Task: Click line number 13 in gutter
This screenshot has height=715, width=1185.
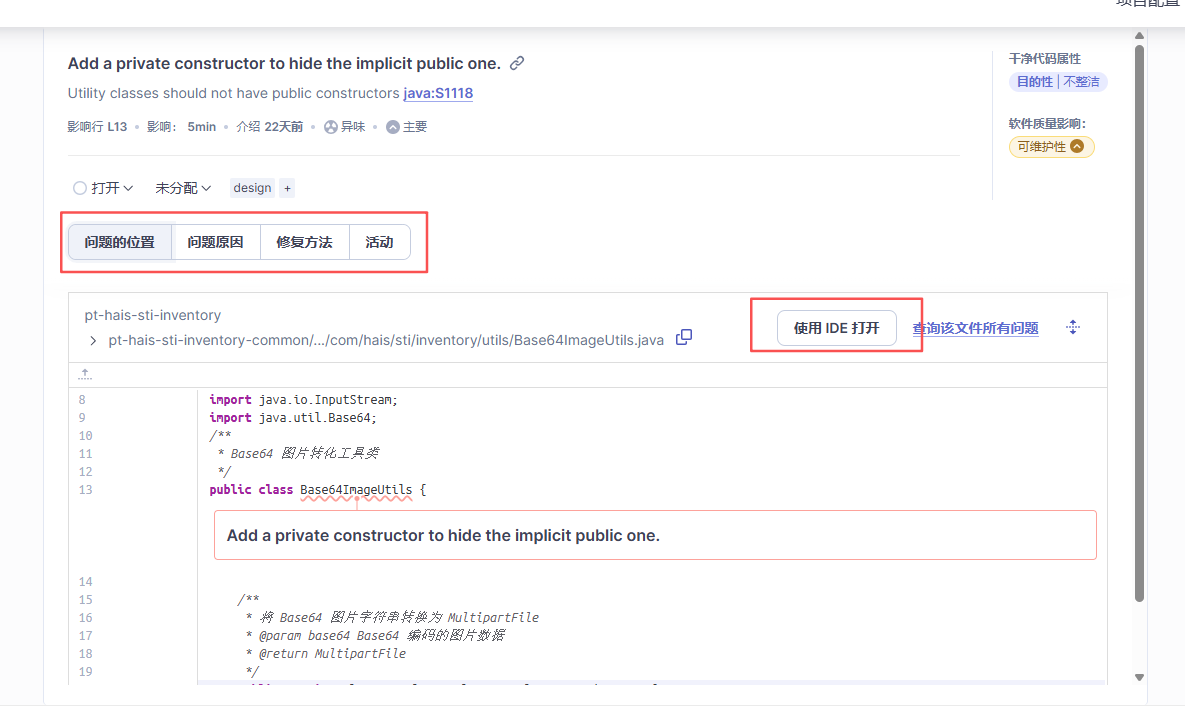Action: (x=85, y=490)
